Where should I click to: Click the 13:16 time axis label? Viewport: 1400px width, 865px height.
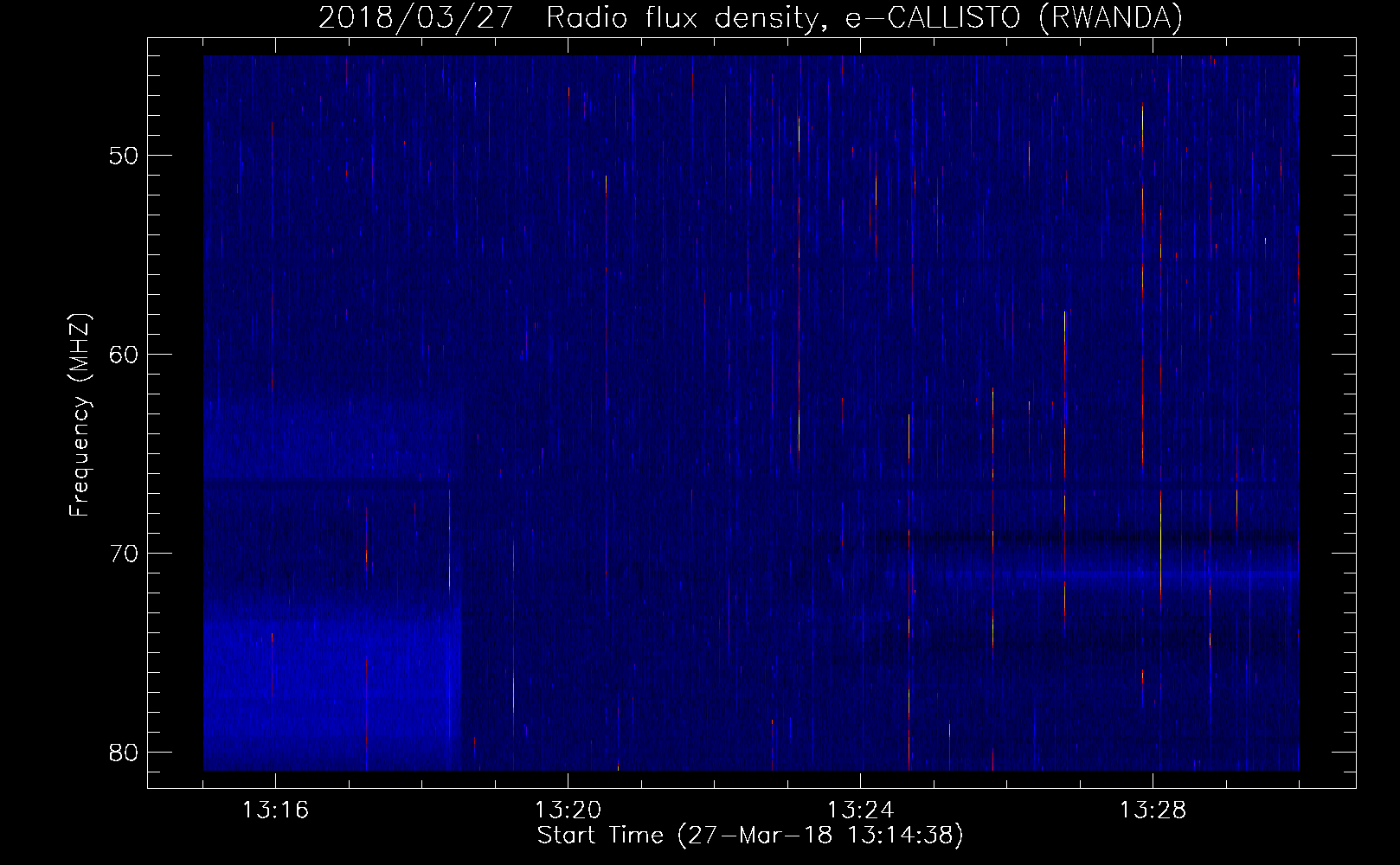click(x=275, y=811)
